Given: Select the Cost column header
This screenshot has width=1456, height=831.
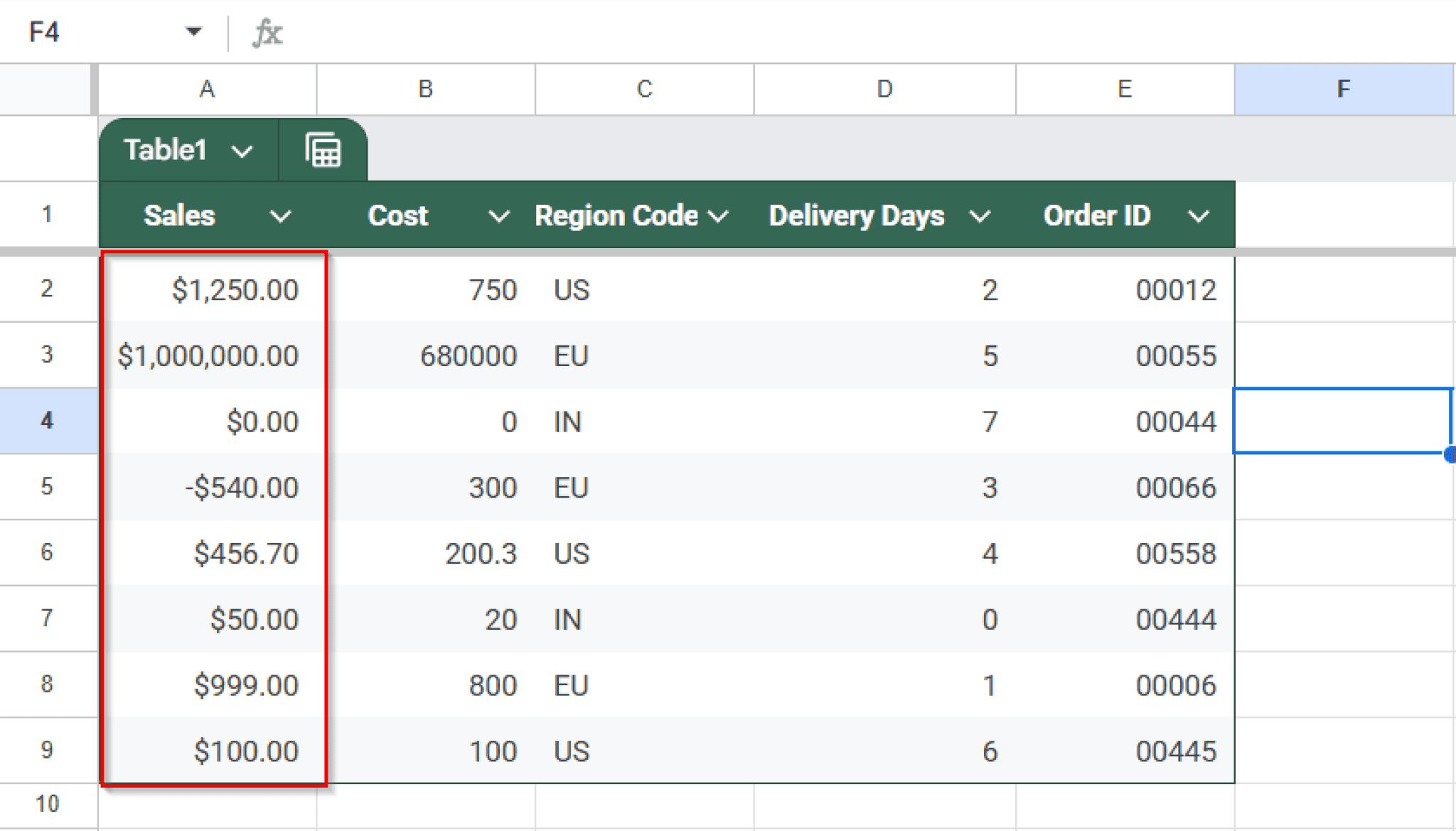Looking at the screenshot, I should (398, 216).
